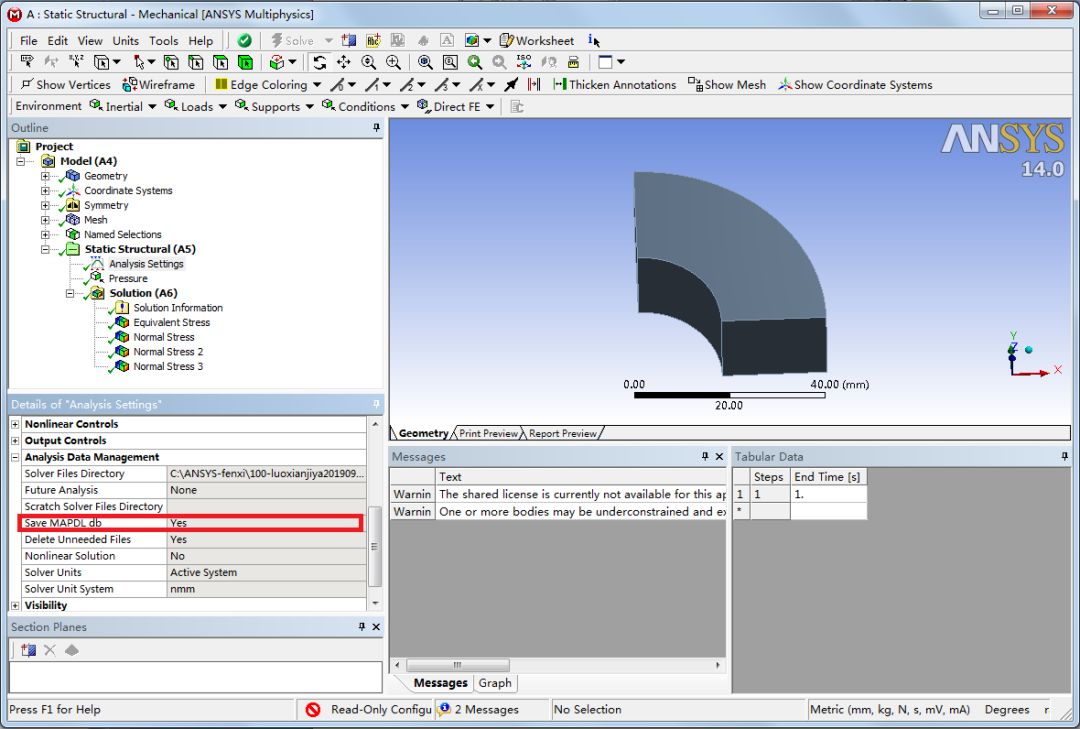Click the Pan view tool

(x=344, y=63)
